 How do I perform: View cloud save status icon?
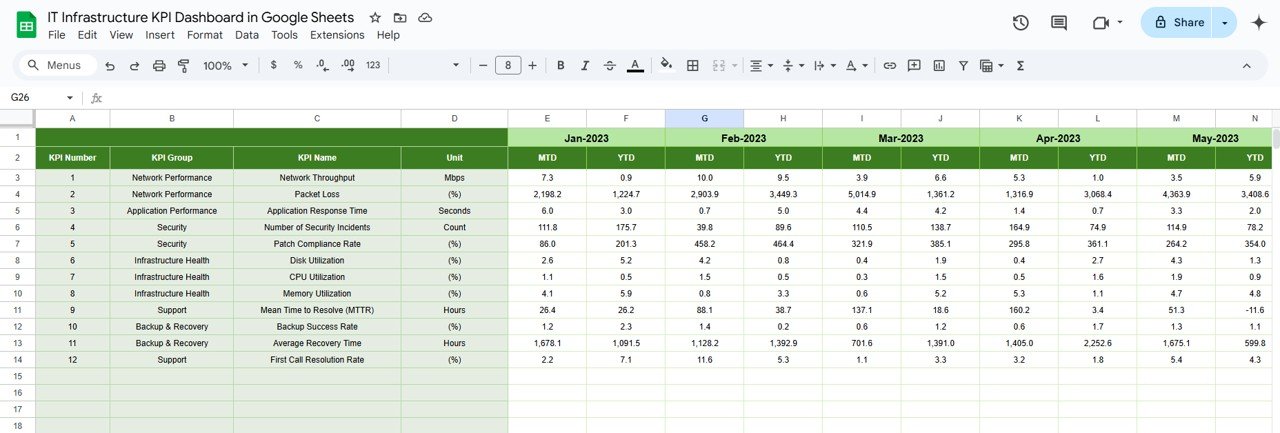[425, 18]
